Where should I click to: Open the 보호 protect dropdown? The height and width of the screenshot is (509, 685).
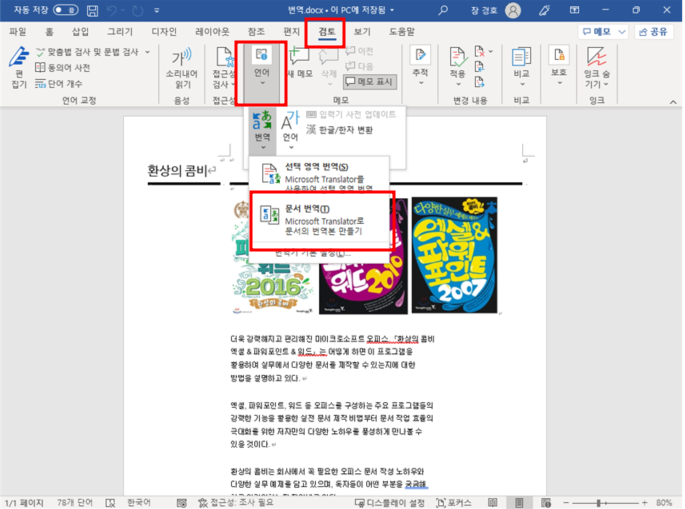pos(559,66)
